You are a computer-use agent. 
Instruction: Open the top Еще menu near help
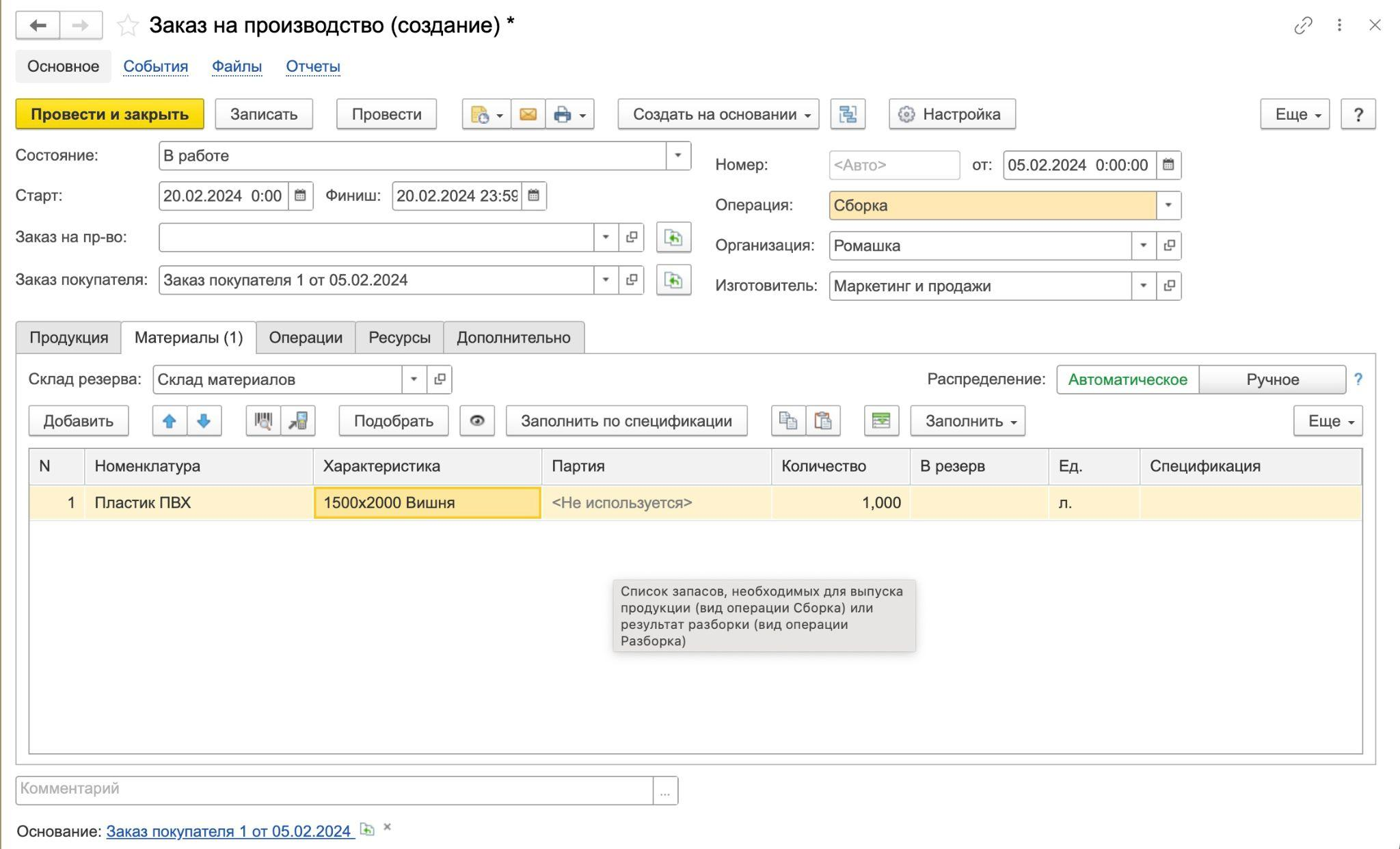(x=1295, y=114)
